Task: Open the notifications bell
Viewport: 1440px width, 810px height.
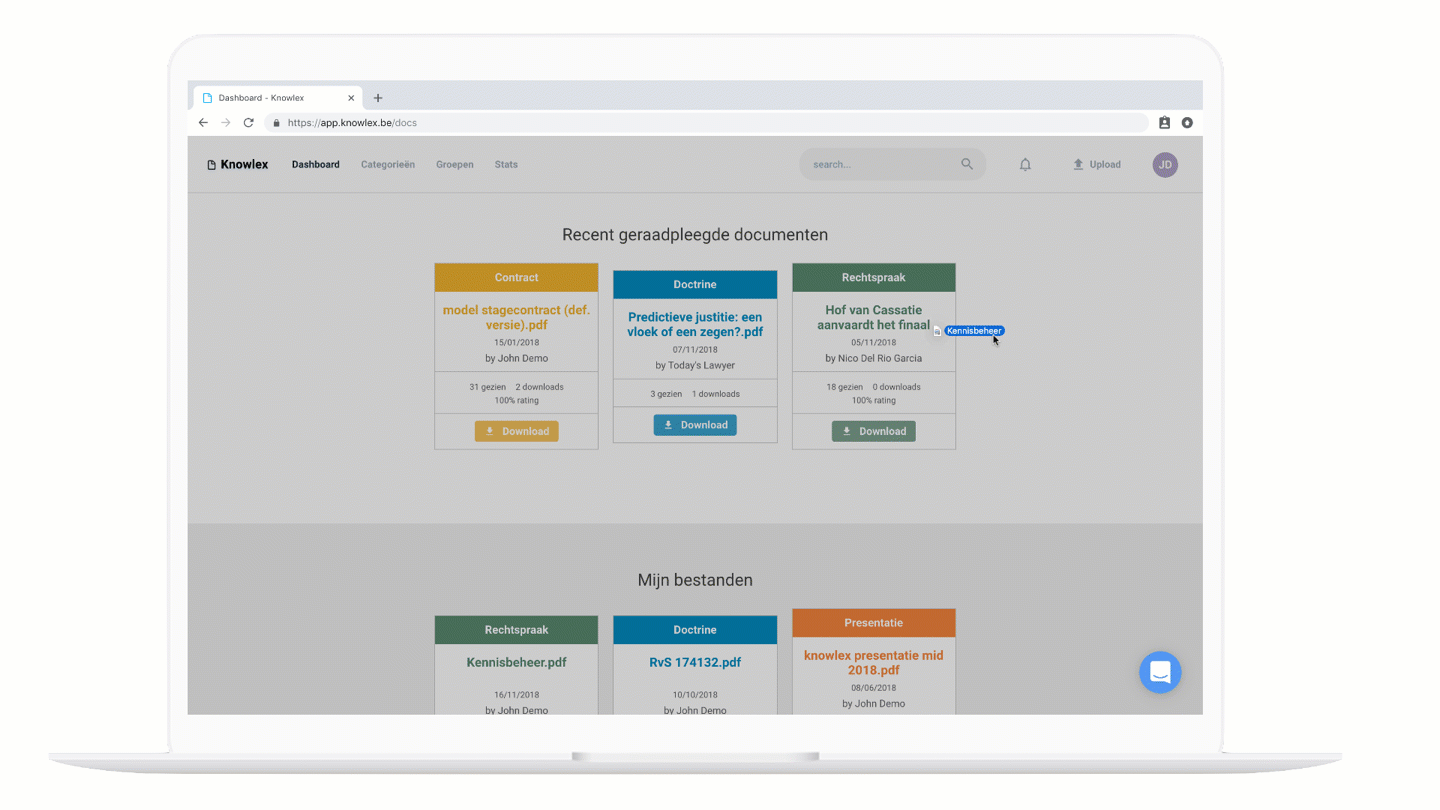Action: (1025, 164)
